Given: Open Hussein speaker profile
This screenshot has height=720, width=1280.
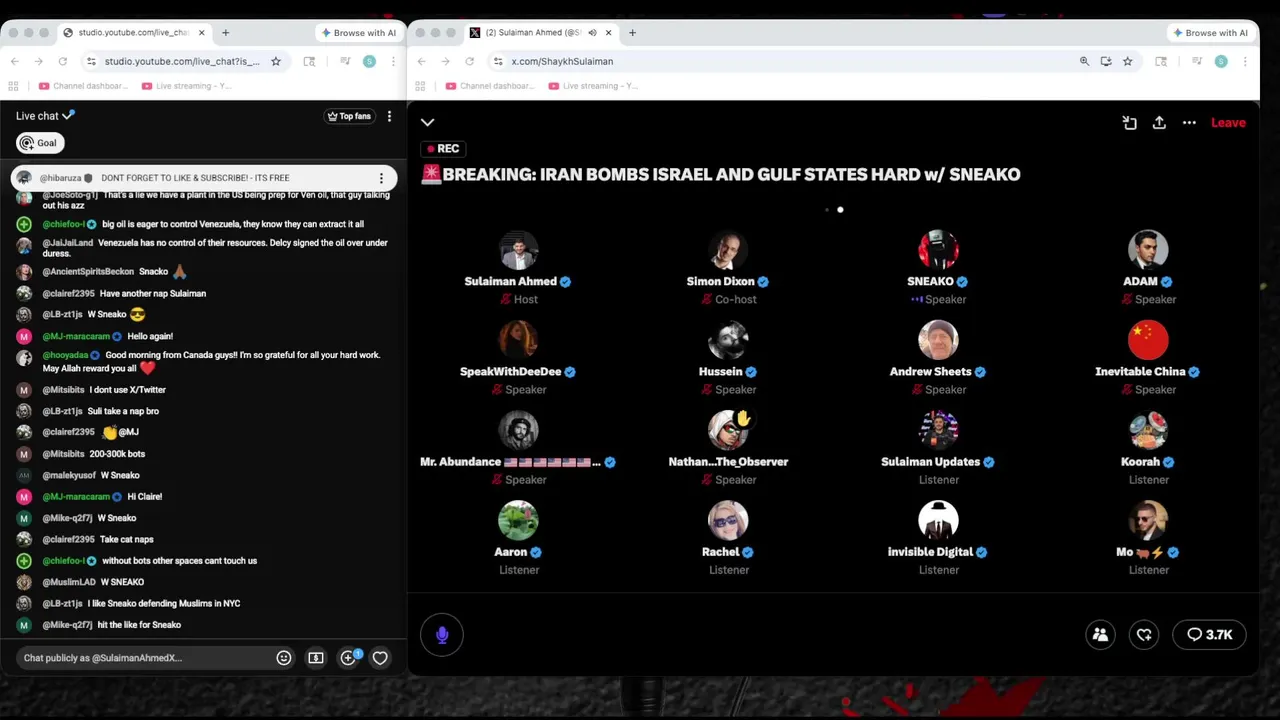Looking at the screenshot, I should (x=728, y=340).
